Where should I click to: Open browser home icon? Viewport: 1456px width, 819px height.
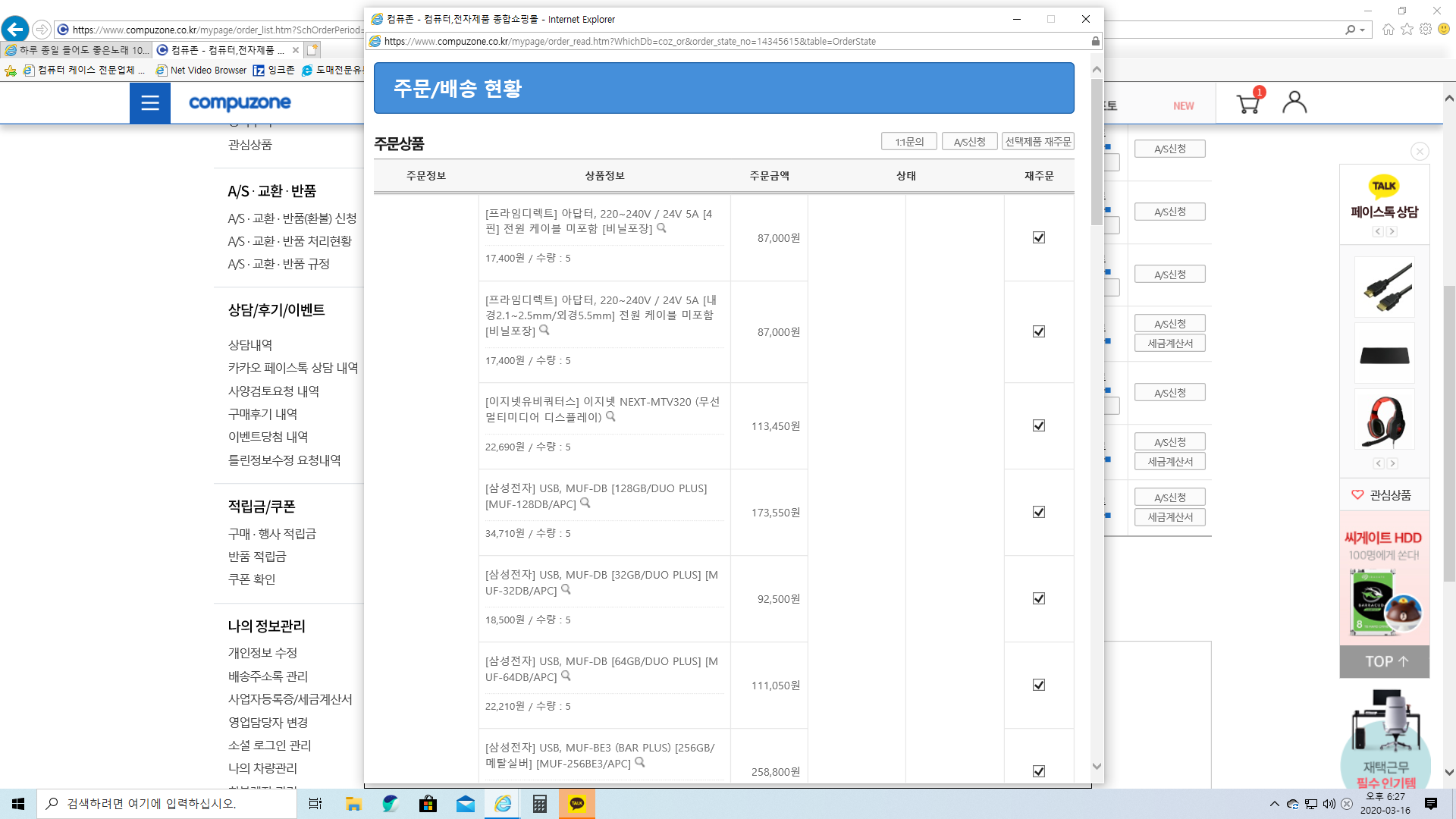[1388, 29]
